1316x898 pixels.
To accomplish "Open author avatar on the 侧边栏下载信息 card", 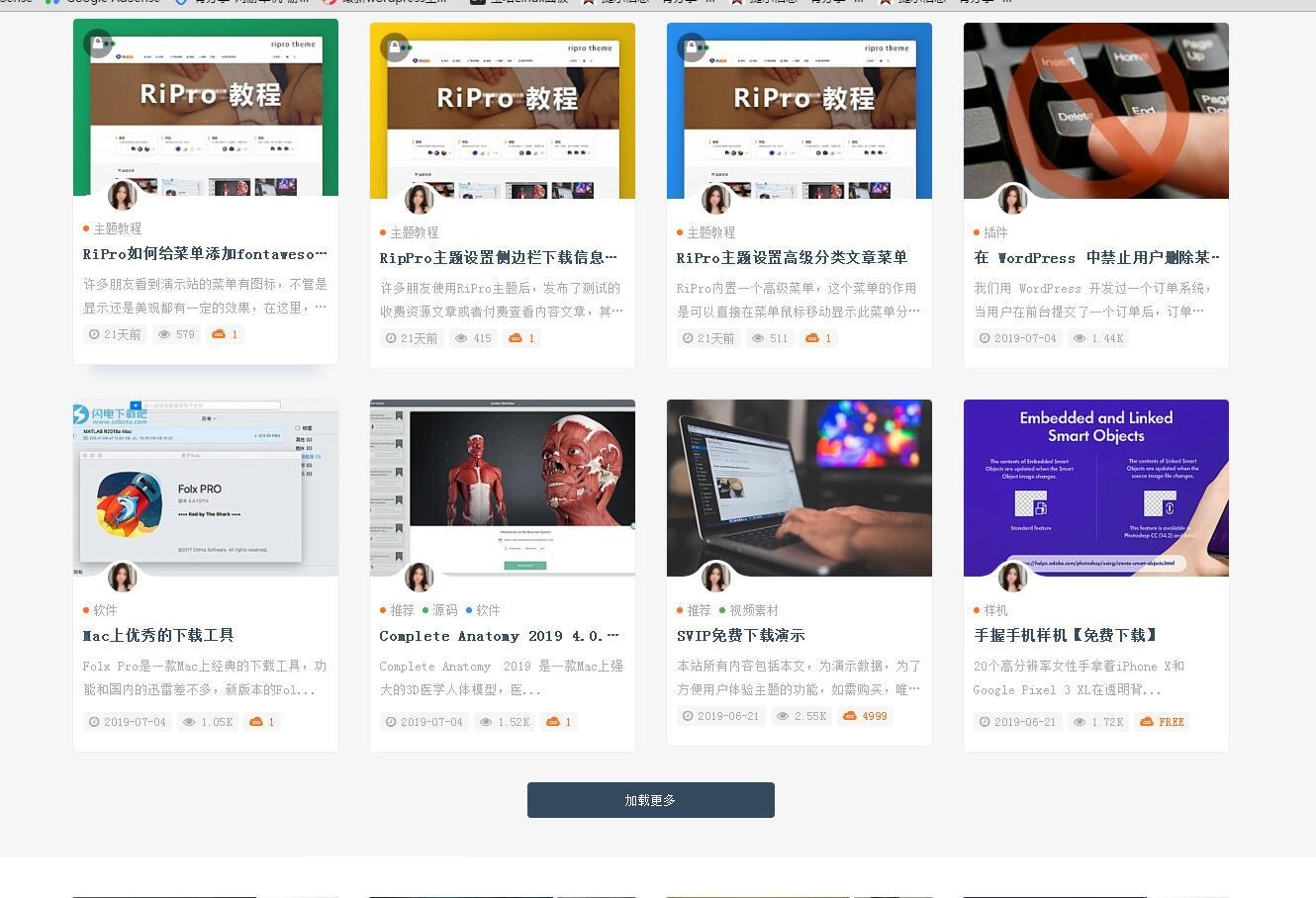I will [x=420, y=199].
